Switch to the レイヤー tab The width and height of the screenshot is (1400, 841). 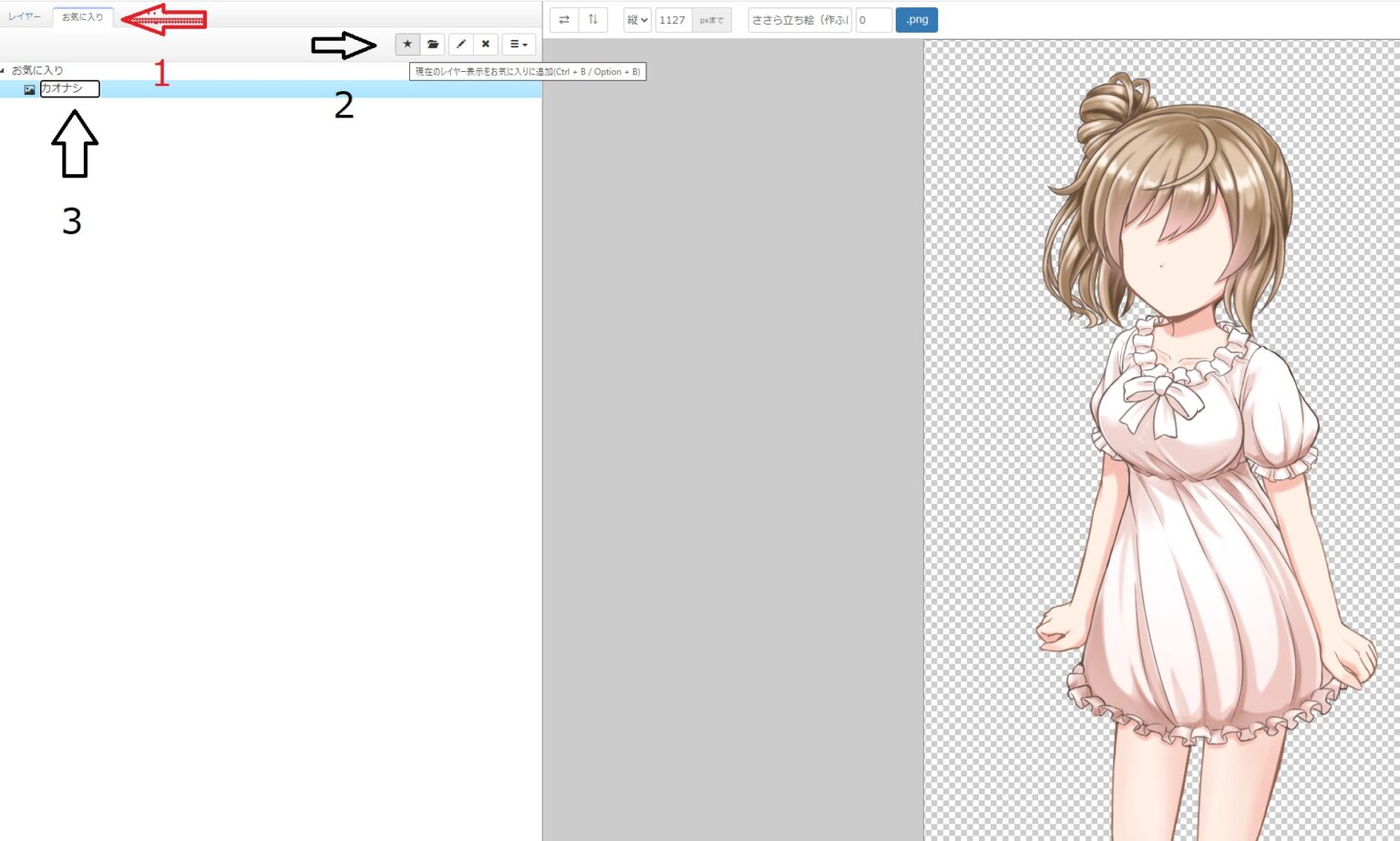26,15
